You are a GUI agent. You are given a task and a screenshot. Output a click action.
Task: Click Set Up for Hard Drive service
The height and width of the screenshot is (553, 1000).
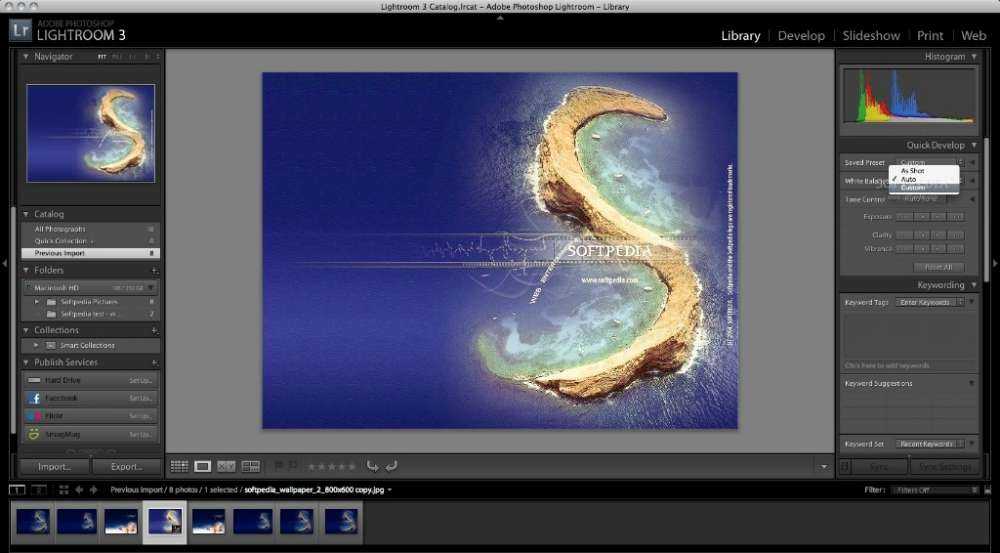pos(140,380)
